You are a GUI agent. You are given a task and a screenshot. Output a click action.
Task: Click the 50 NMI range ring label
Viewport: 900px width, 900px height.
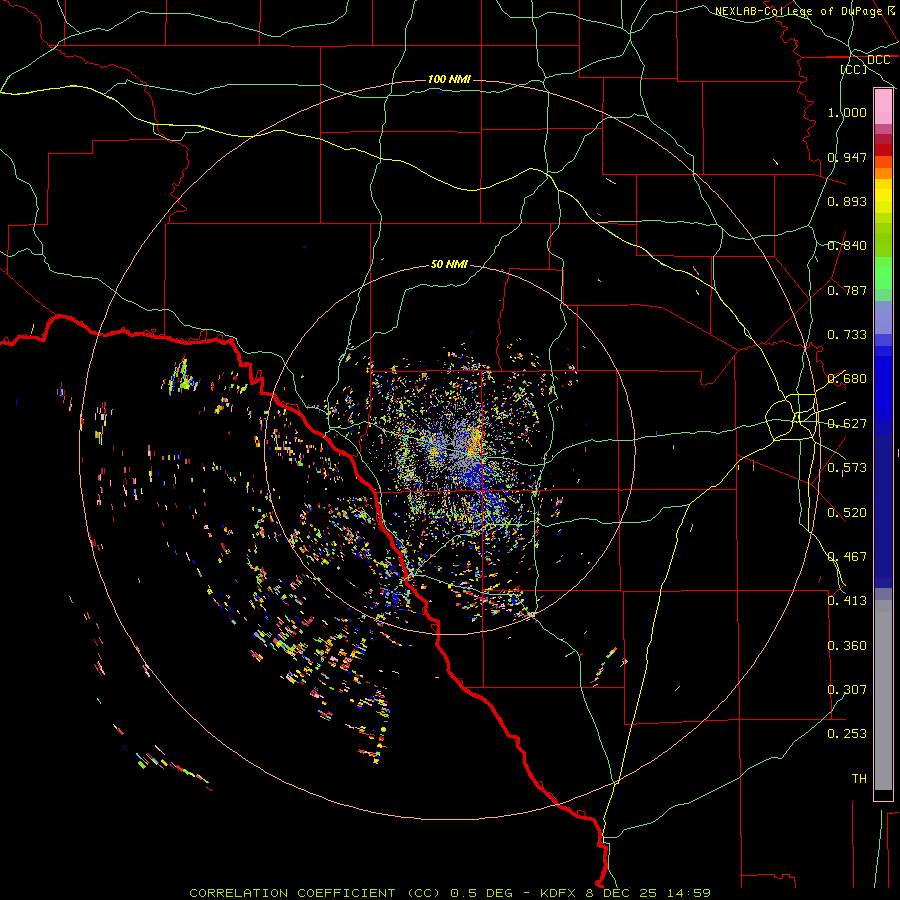(449, 264)
